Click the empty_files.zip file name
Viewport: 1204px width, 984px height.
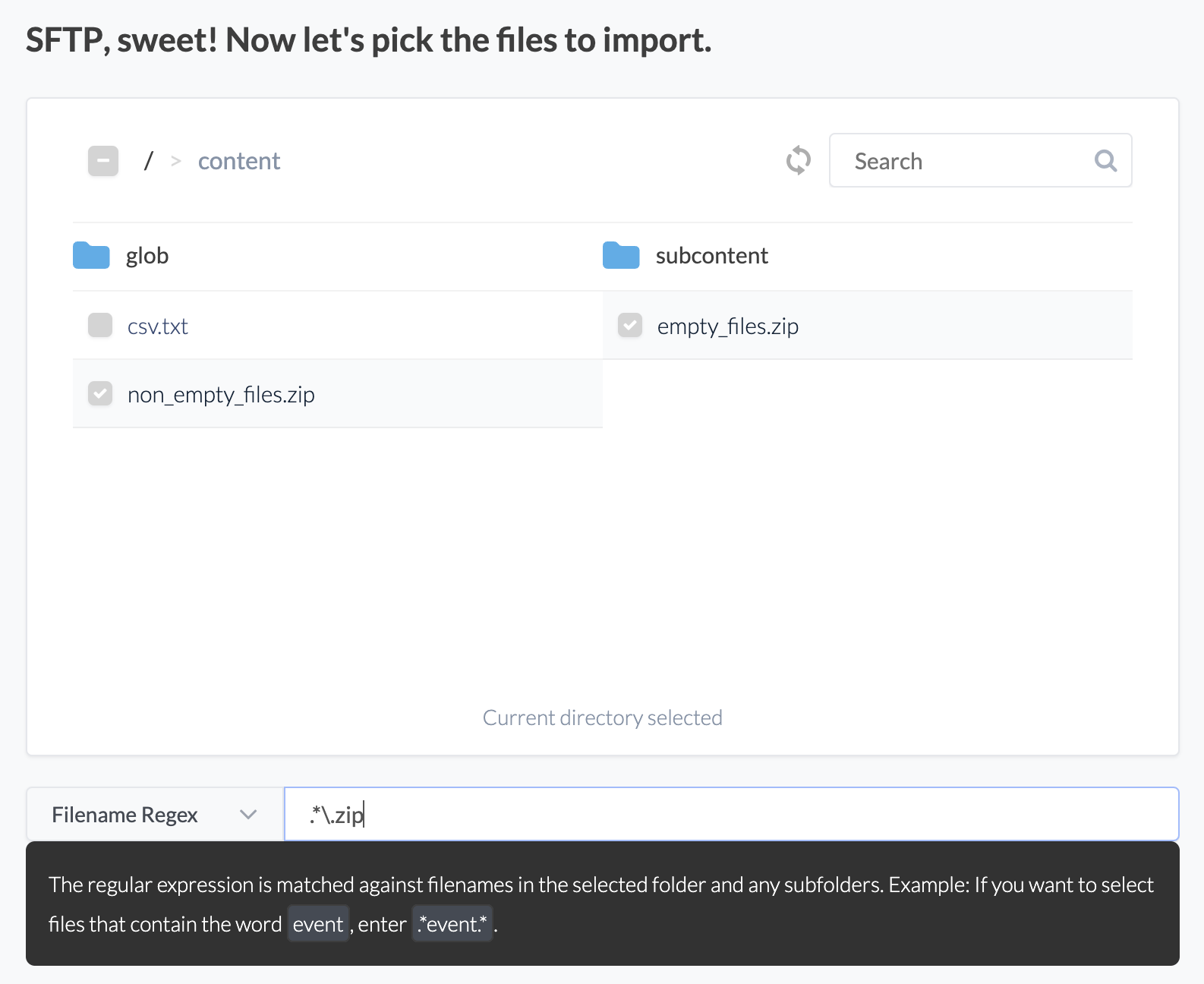click(x=727, y=326)
